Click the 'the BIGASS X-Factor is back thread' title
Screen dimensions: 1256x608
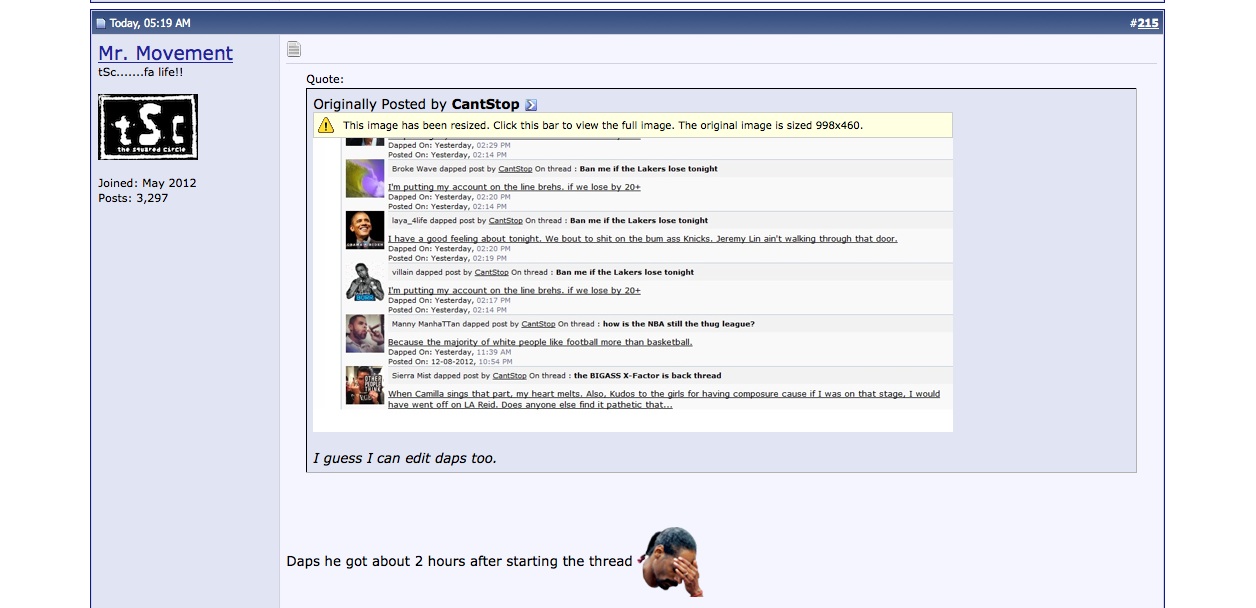coord(646,376)
